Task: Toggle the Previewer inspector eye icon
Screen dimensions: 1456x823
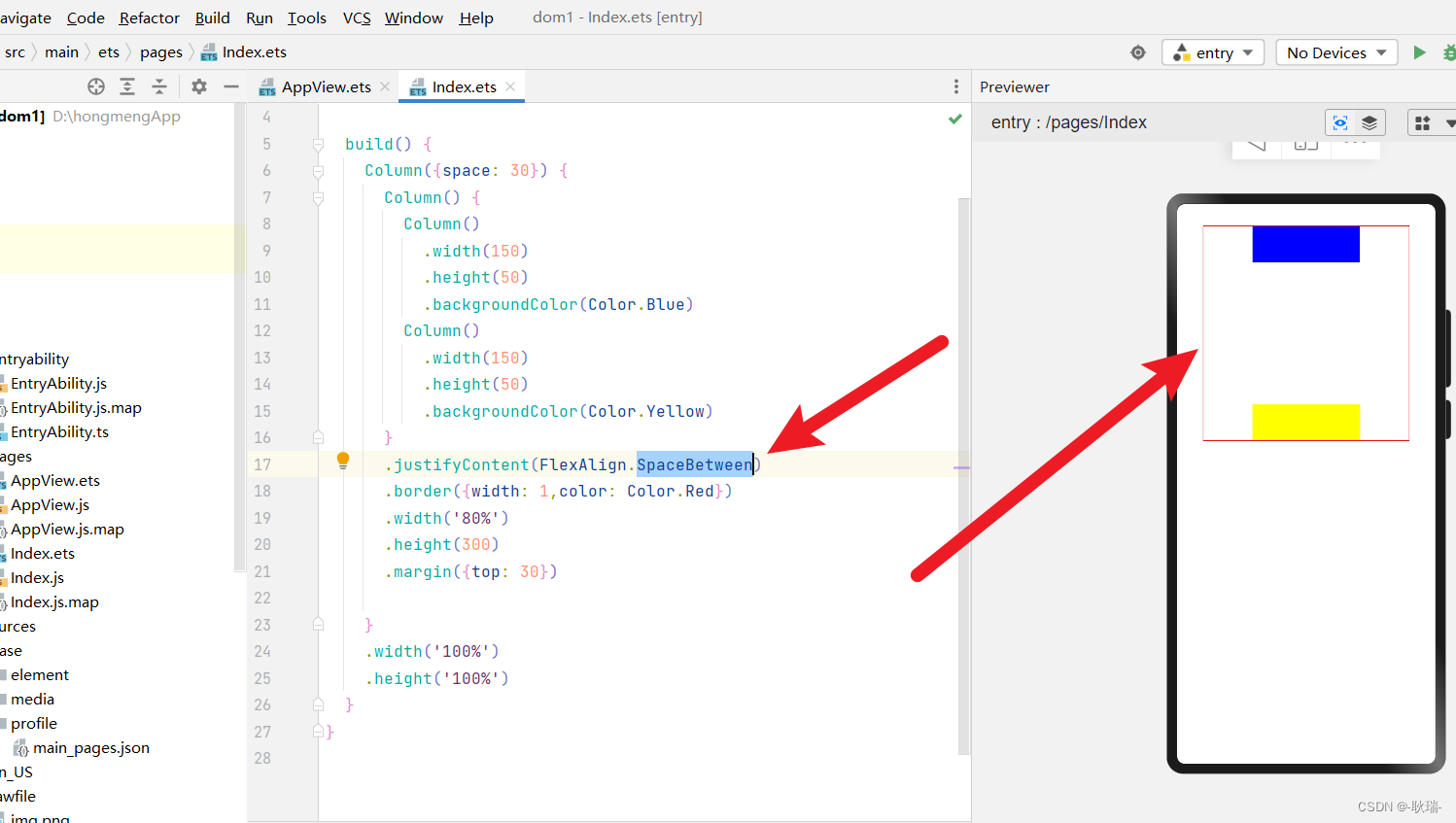Action: click(1340, 122)
